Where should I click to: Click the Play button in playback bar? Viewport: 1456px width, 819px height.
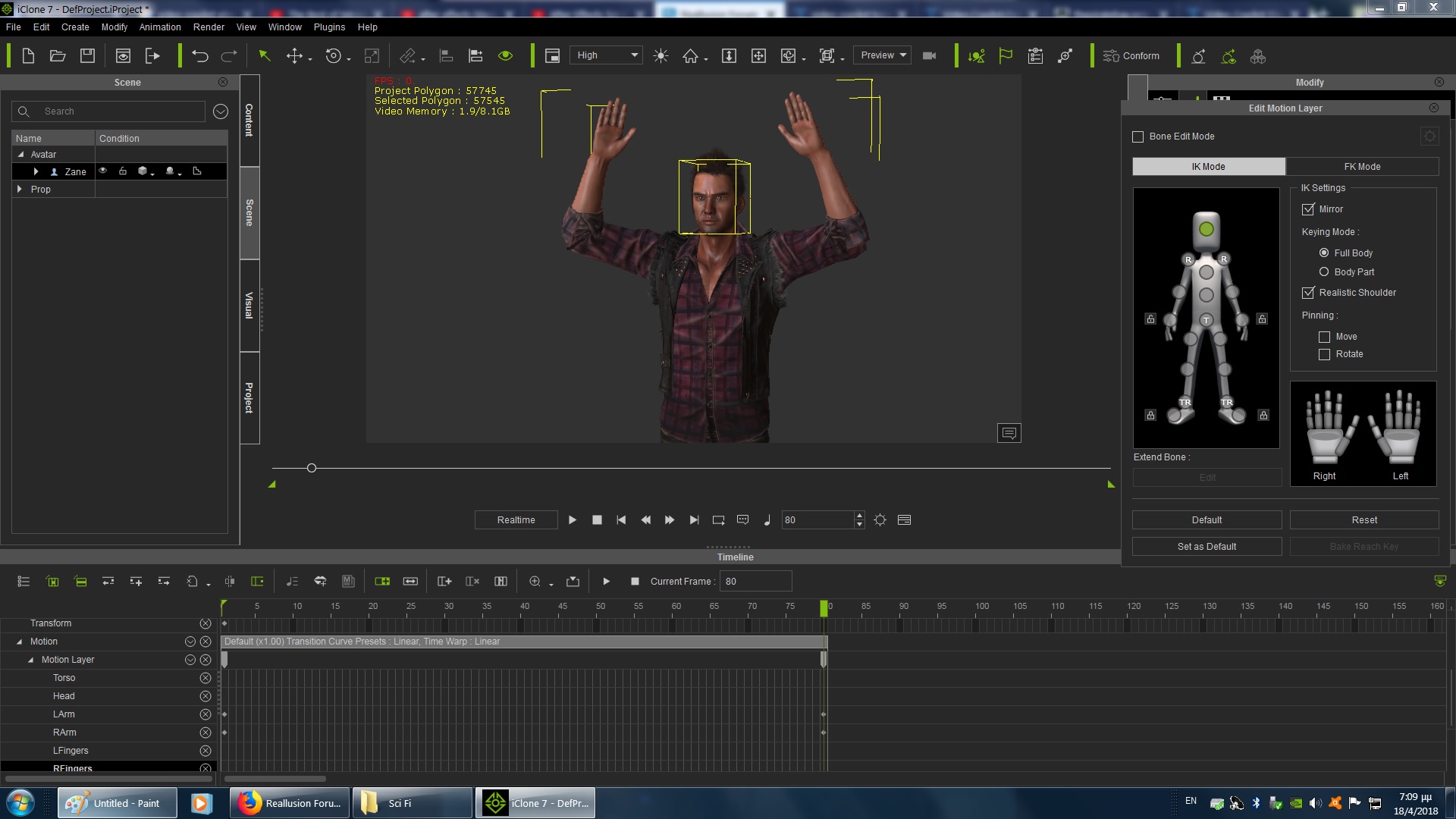point(573,520)
